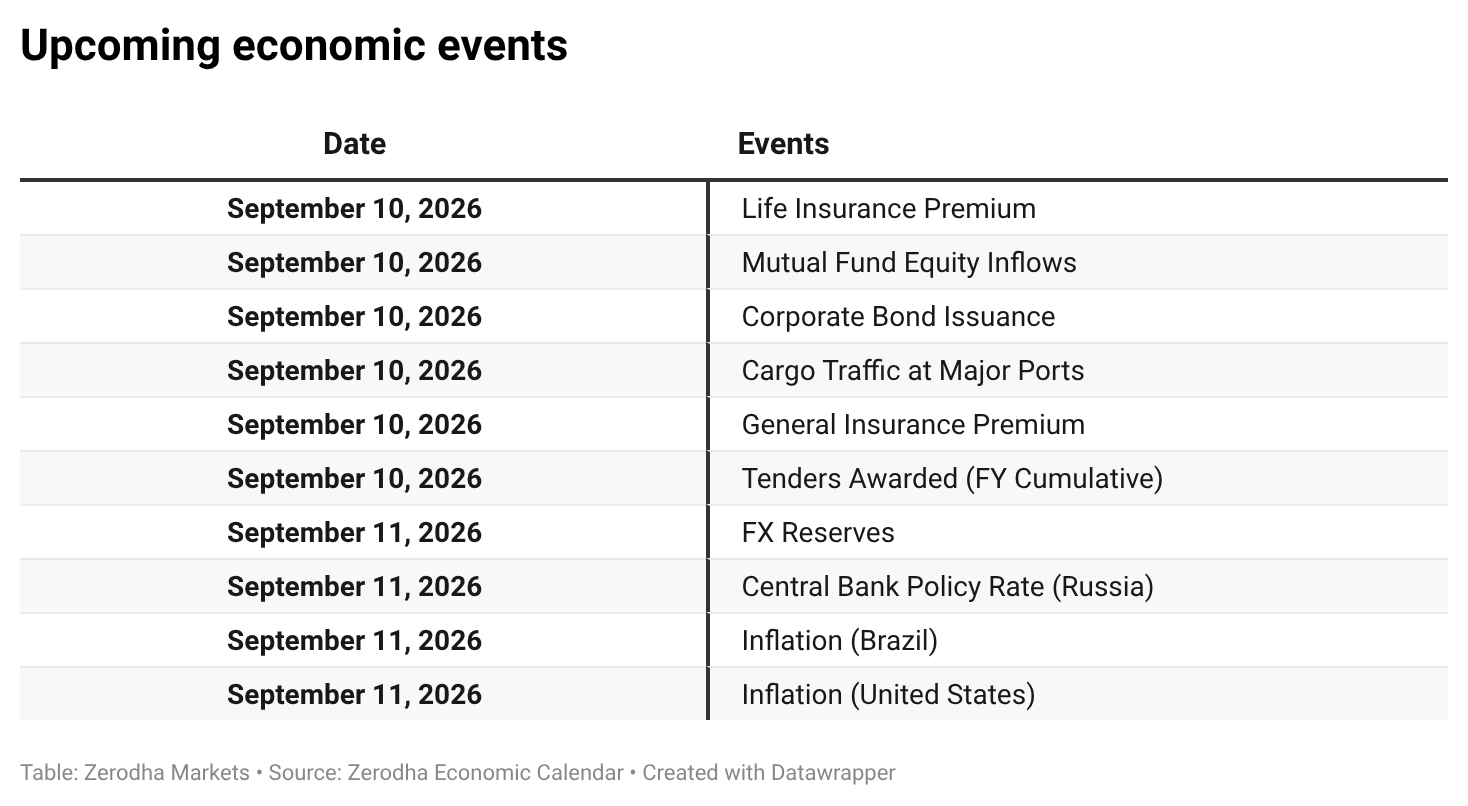Select Central Bank Policy Rate (Russia)
Screen dimensions: 1468x806
(947, 587)
